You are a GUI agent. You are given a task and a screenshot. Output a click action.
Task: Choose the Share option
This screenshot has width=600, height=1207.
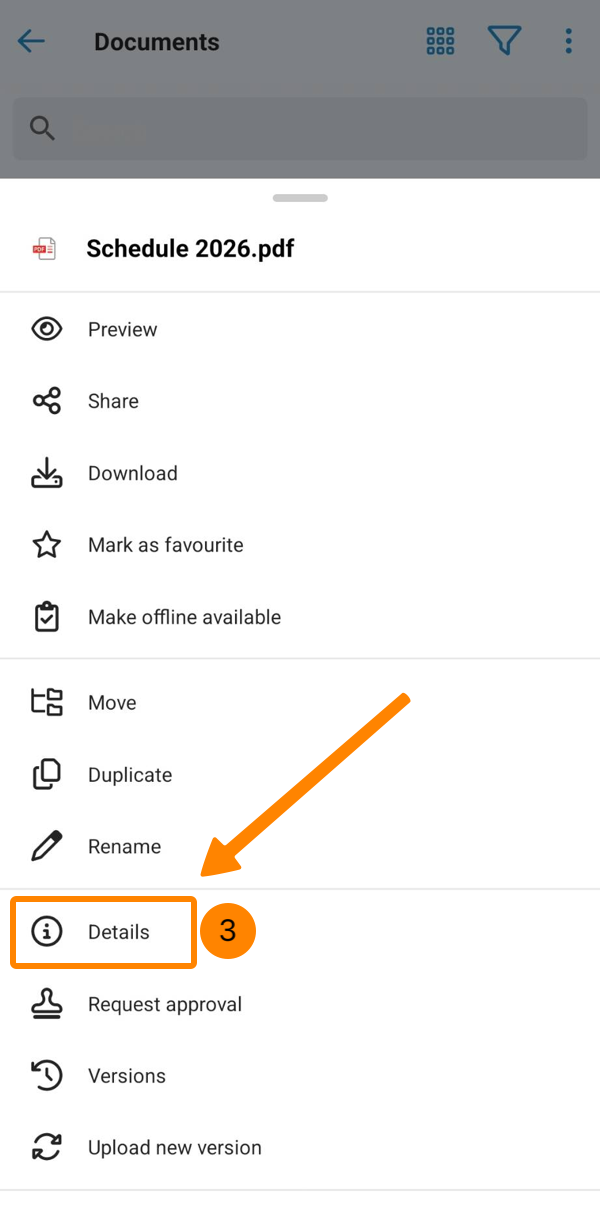point(113,401)
